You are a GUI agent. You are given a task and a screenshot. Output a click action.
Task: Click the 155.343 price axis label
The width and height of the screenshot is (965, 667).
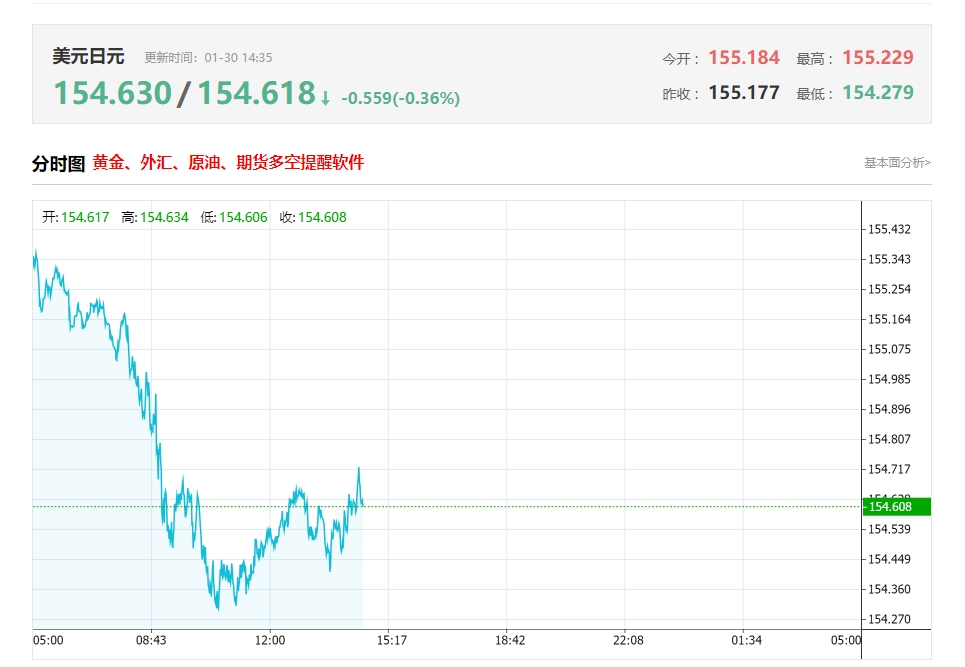point(889,260)
